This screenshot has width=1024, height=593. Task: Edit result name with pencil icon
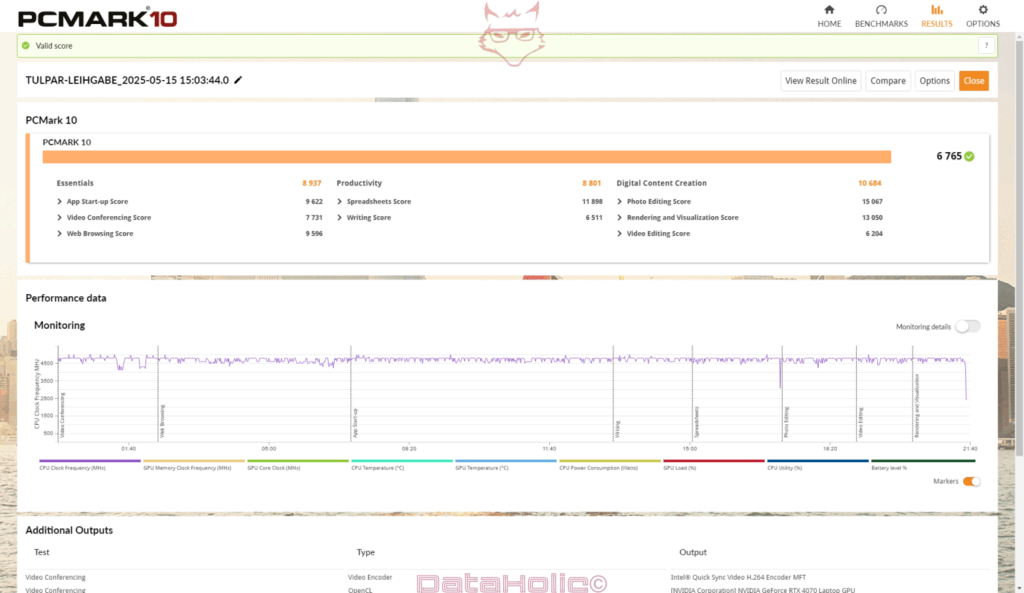coord(238,80)
